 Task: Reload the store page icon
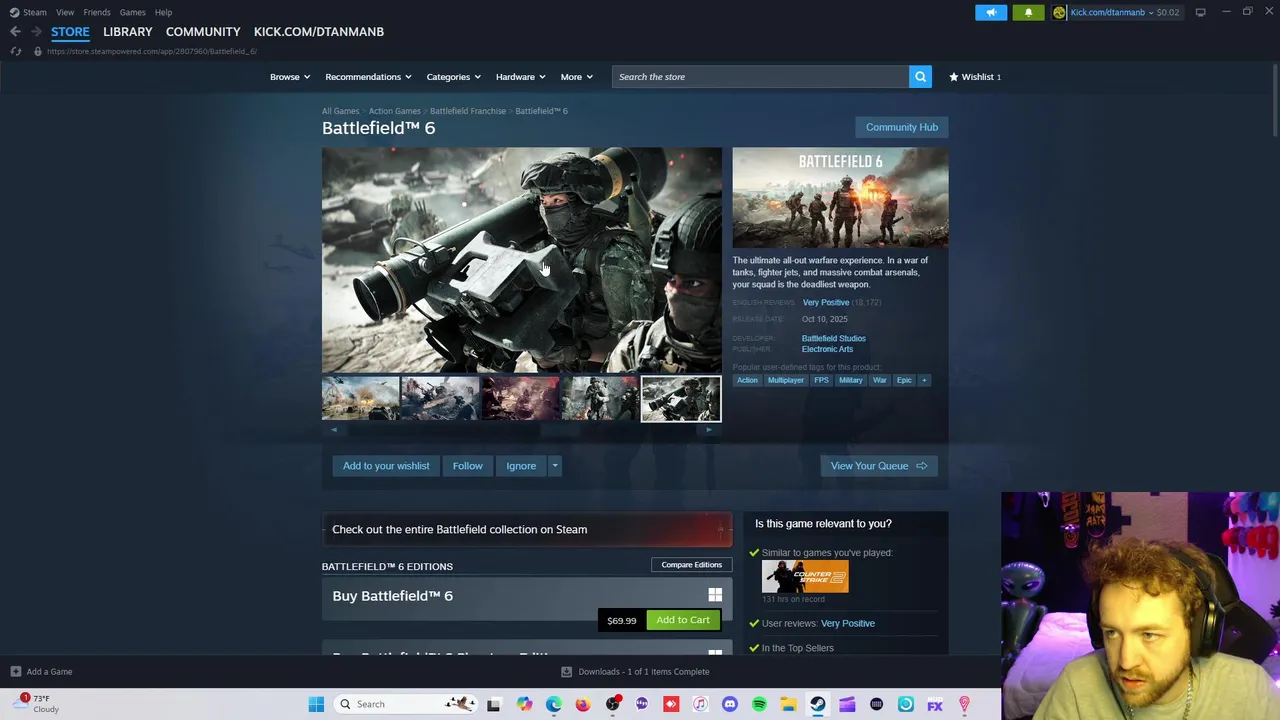pos(15,51)
